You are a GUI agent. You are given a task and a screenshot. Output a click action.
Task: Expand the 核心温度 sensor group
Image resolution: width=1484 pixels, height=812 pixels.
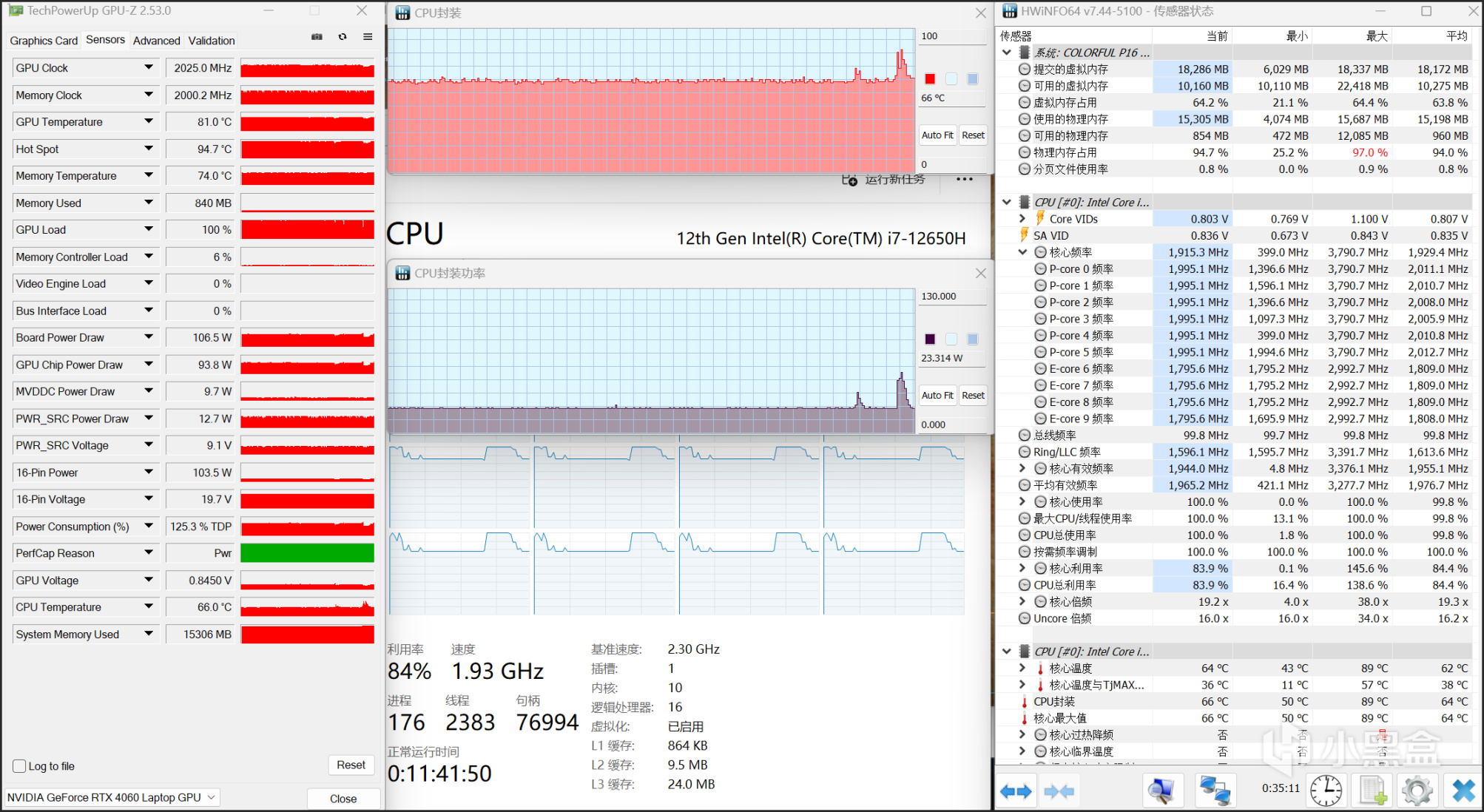point(1022,669)
